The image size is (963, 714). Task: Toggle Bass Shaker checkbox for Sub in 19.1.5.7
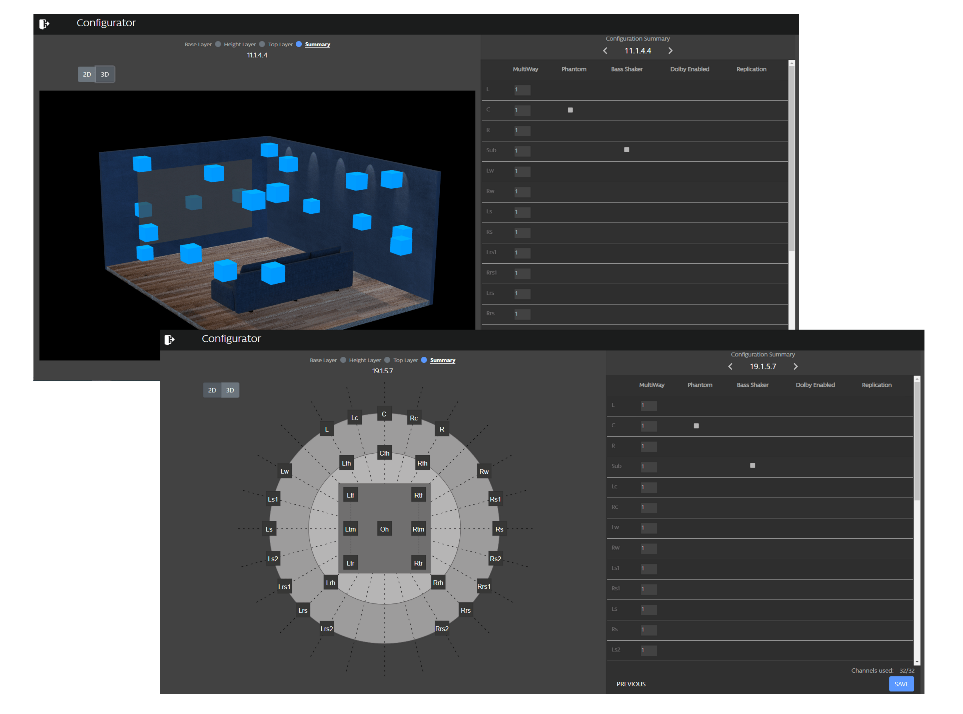(752, 466)
